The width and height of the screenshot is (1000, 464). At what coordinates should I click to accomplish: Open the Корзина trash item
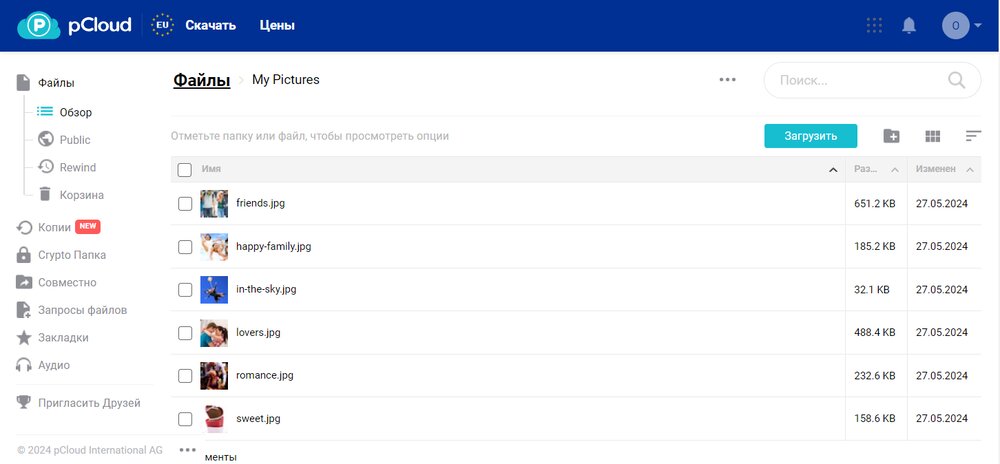point(81,195)
